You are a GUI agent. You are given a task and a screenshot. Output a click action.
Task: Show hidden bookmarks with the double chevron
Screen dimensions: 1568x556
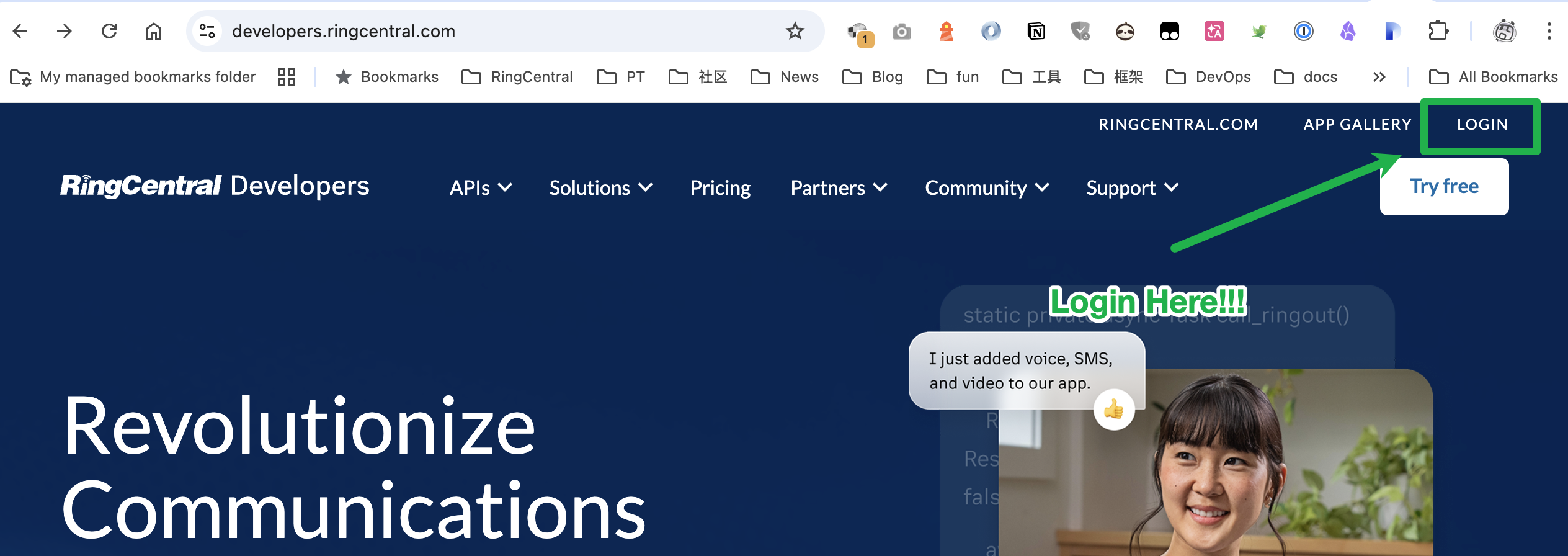click(1379, 77)
